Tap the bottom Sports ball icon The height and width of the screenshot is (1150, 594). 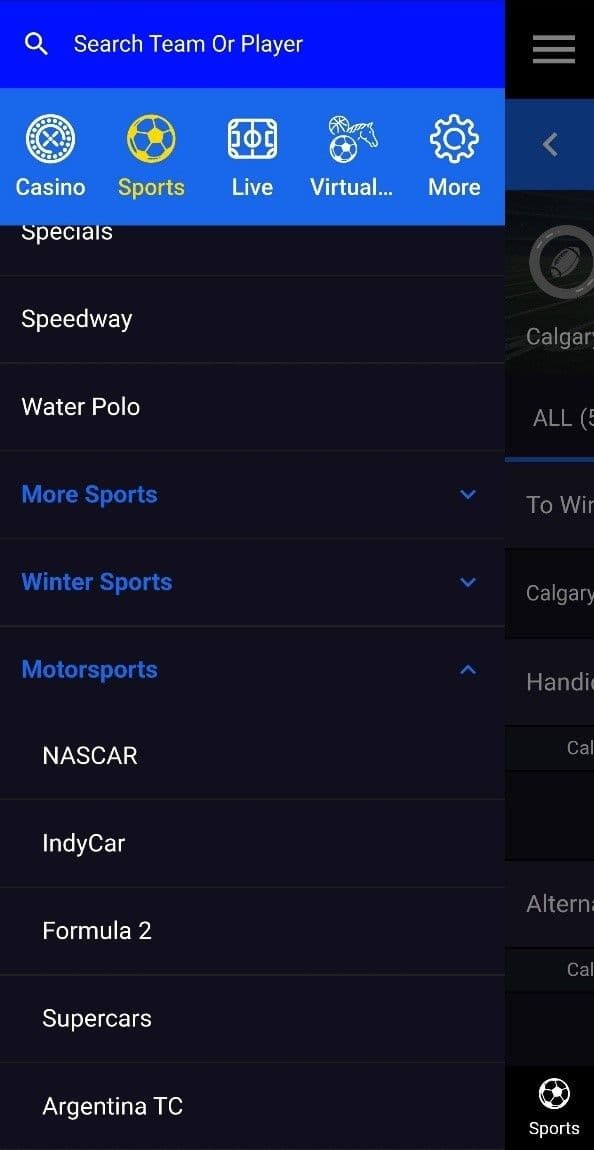pos(554,1094)
